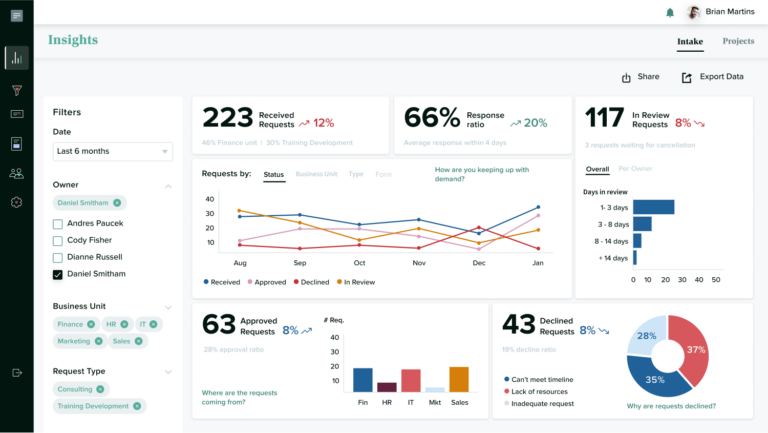
Task: Click the red funnel icon in sidebar
Action: coord(16,90)
